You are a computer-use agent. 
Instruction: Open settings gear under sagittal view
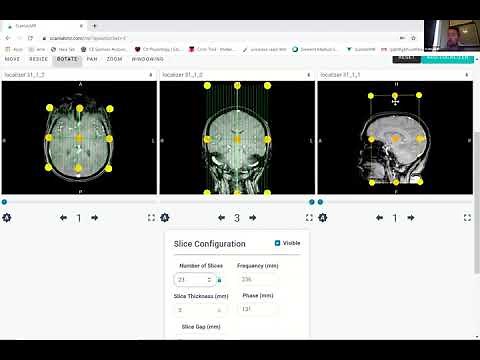coord(323,218)
